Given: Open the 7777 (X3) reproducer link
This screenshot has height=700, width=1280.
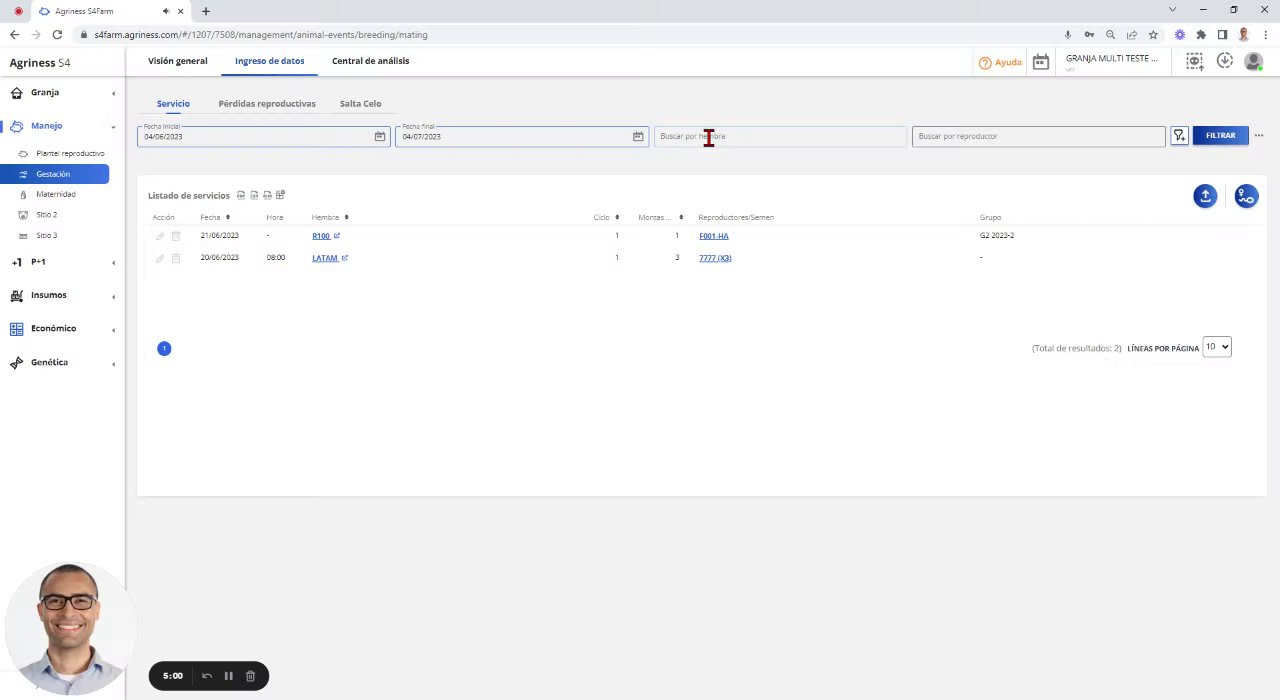Looking at the screenshot, I should (715, 258).
